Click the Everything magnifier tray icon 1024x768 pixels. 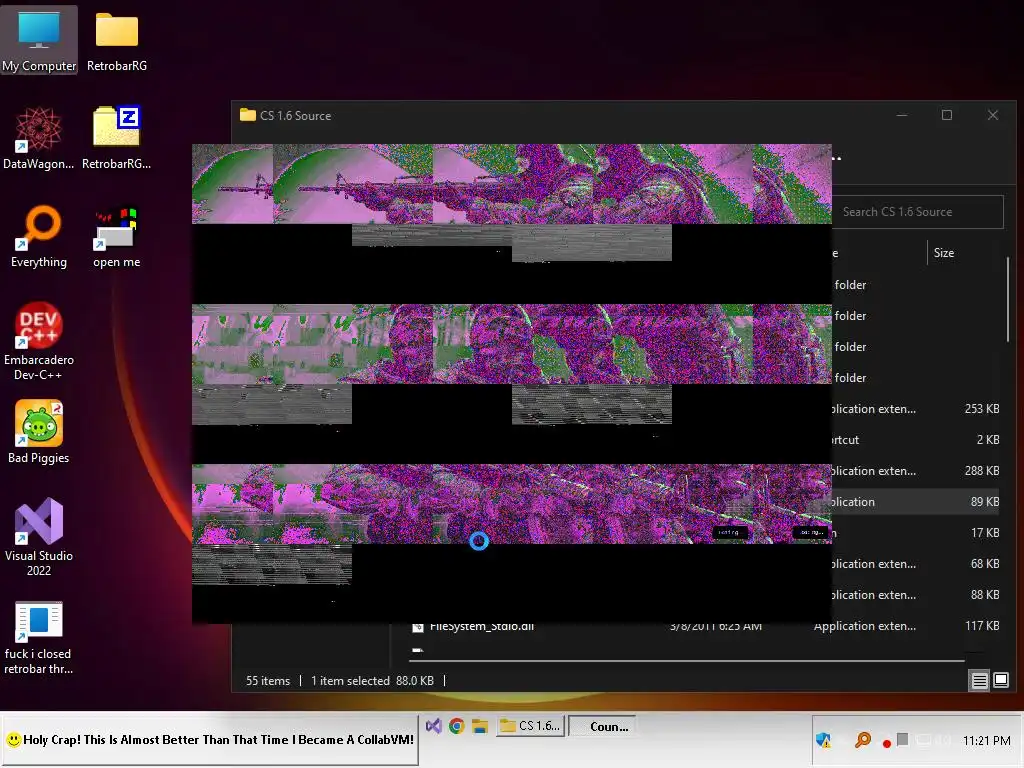(x=863, y=740)
